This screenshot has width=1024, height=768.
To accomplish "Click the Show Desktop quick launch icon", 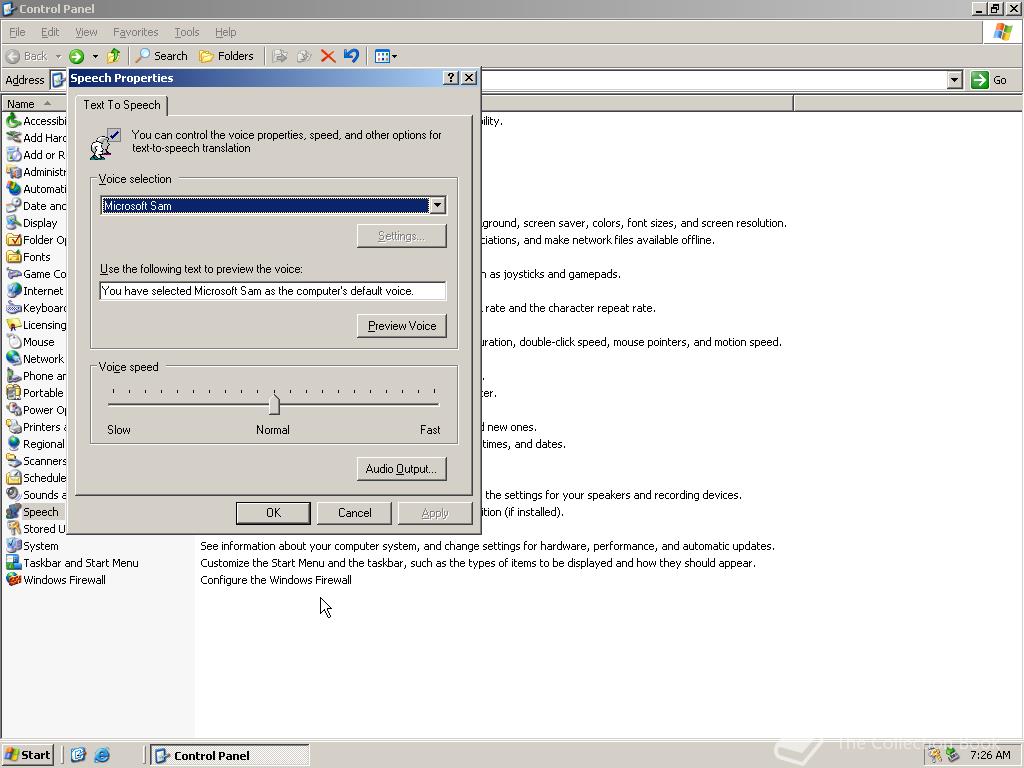I will [78, 755].
